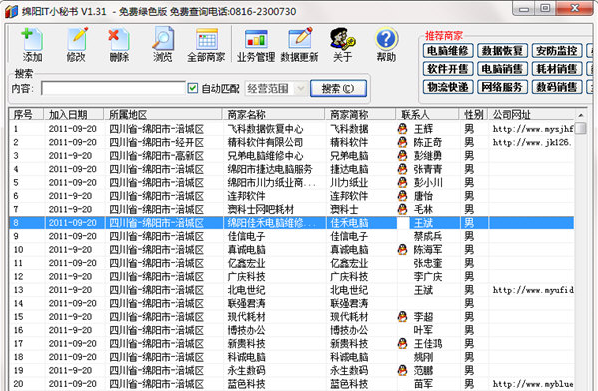Select row 飞科数据恢复中心
598x391 pixels.
click(x=291, y=129)
